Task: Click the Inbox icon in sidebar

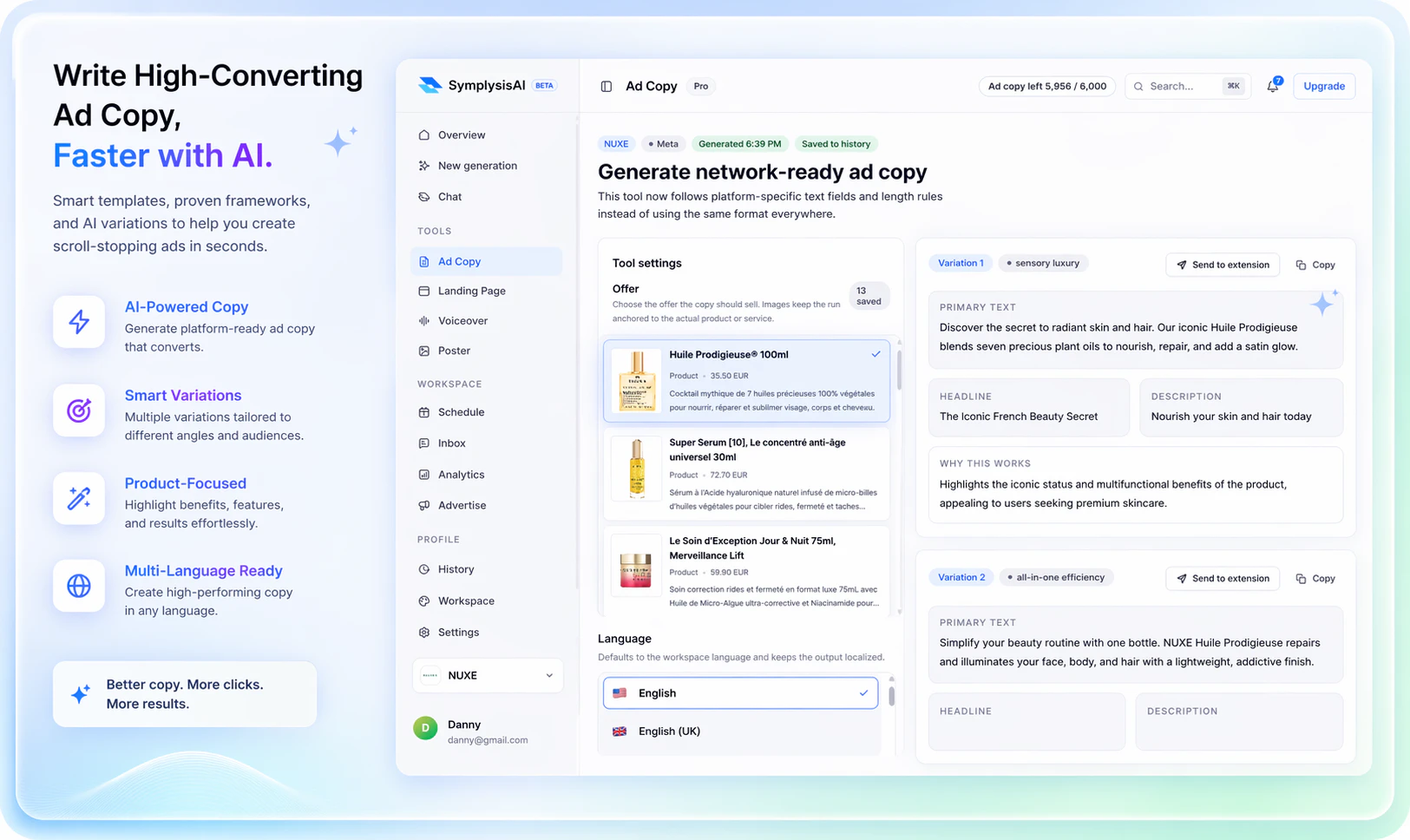Action: [x=424, y=443]
